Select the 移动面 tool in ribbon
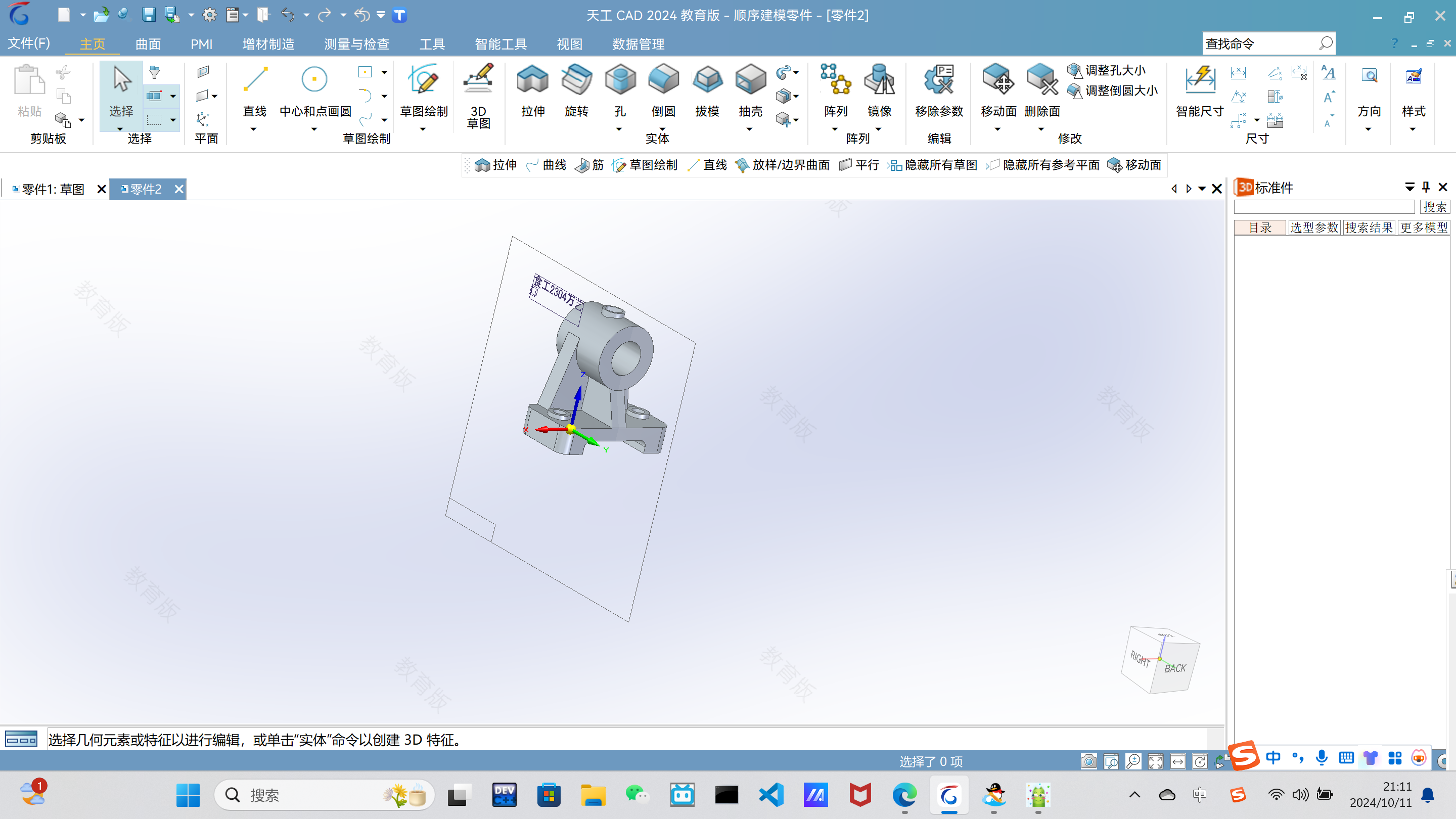 tap(998, 90)
